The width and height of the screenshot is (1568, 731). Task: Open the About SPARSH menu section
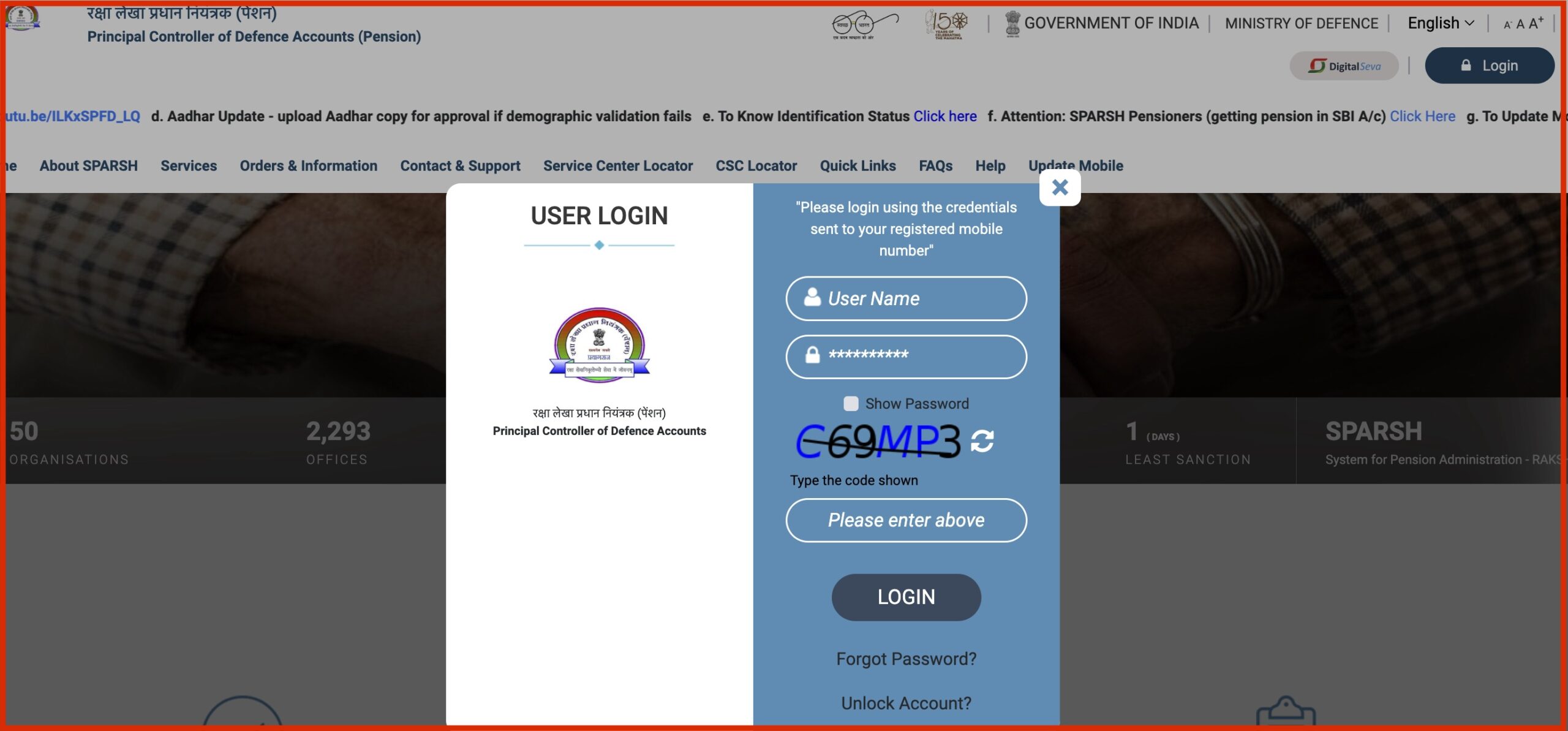pos(89,165)
